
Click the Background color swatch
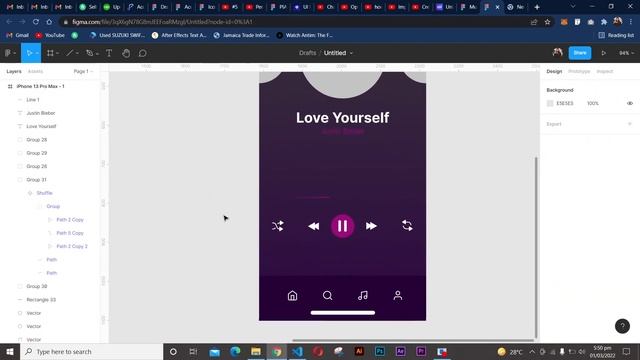(x=550, y=103)
